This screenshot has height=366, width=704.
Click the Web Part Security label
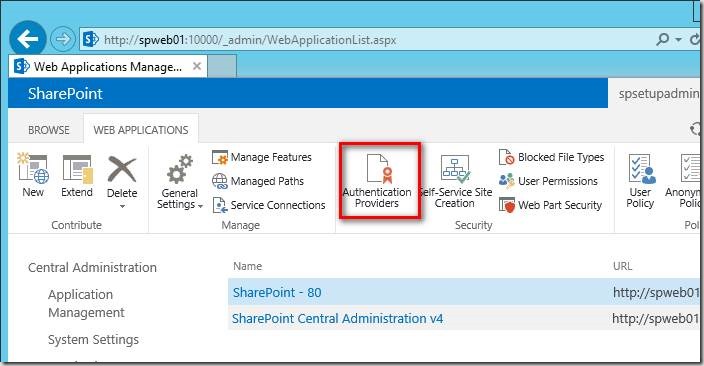(560, 205)
